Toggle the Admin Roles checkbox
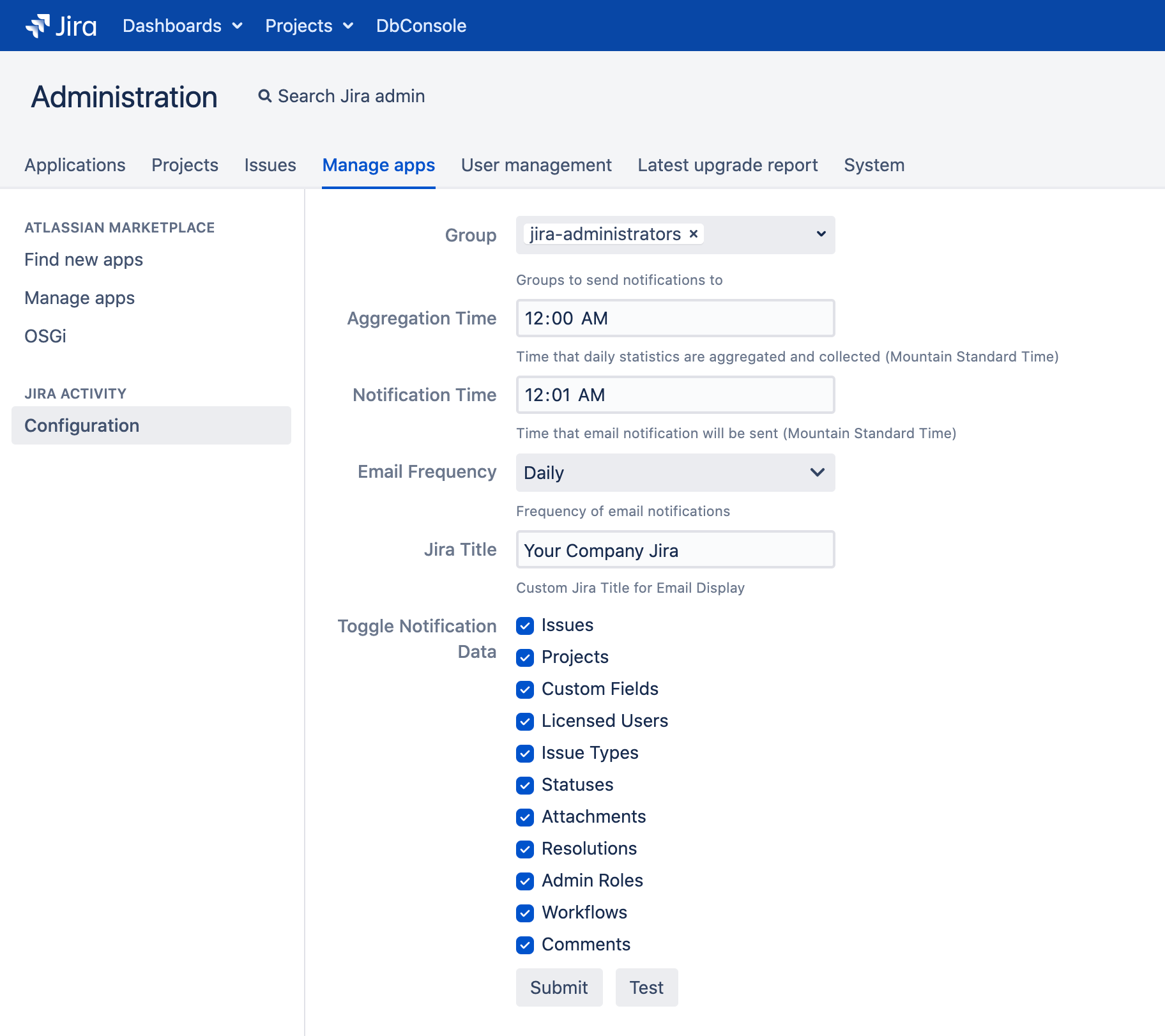1165x1036 pixels. tap(525, 881)
